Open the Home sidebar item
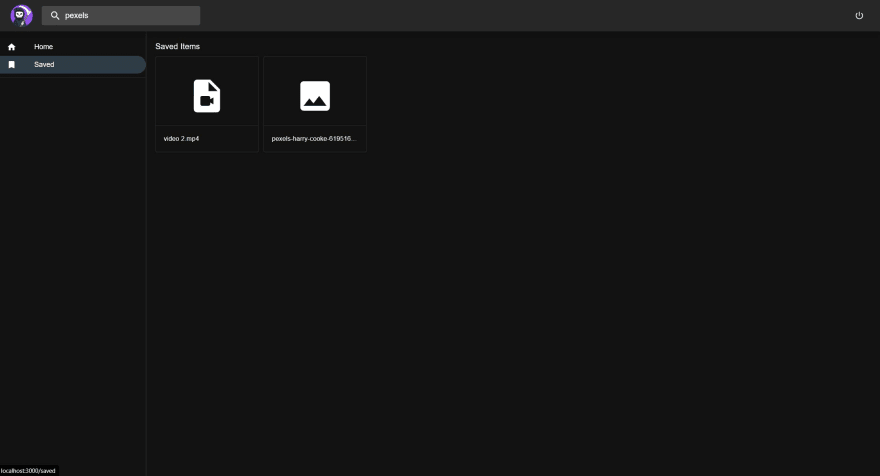 point(73,47)
